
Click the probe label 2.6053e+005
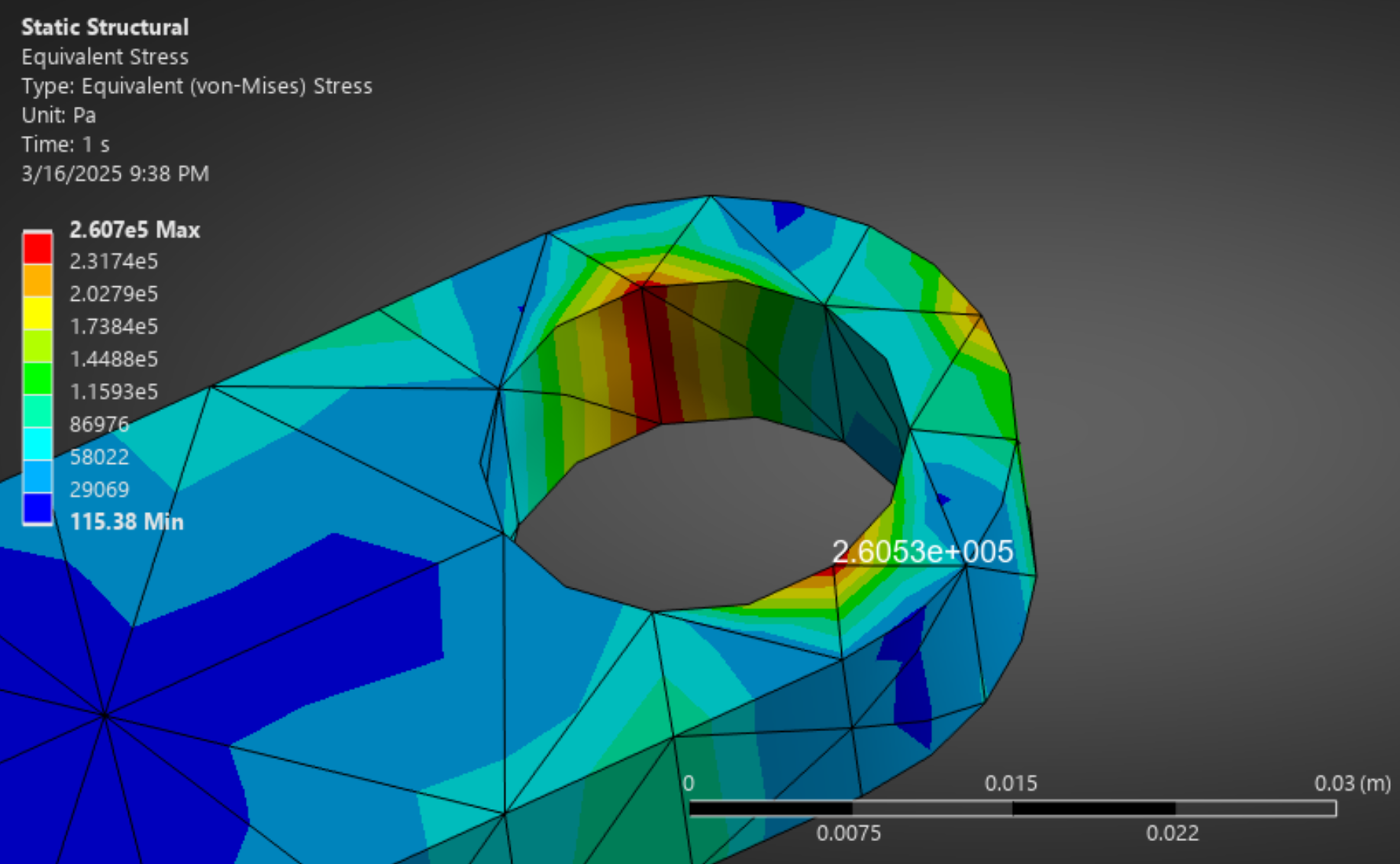(922, 552)
